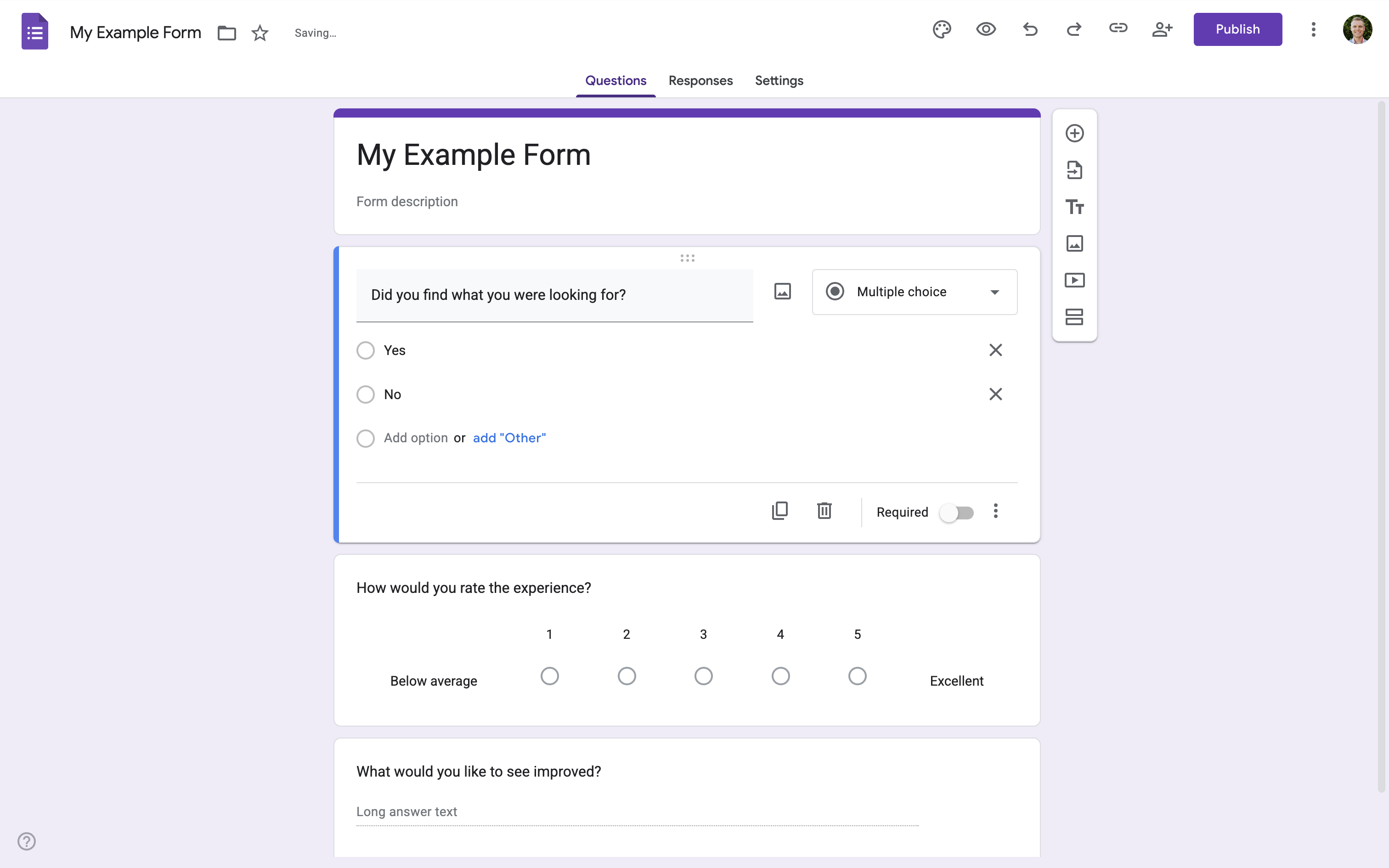Open the Settings tab
1389x868 pixels.
(779, 81)
